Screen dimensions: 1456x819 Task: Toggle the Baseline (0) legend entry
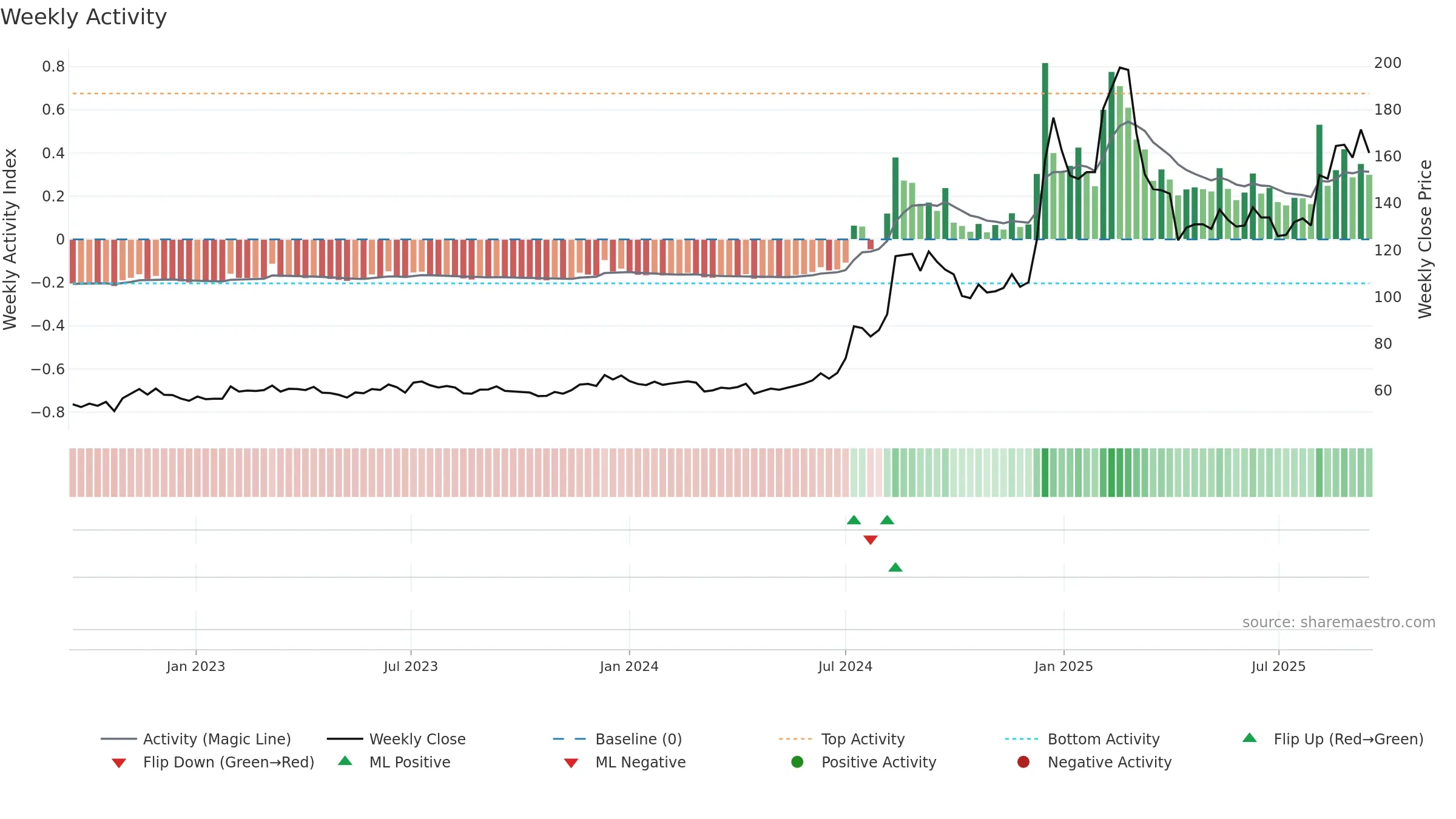tap(618, 739)
